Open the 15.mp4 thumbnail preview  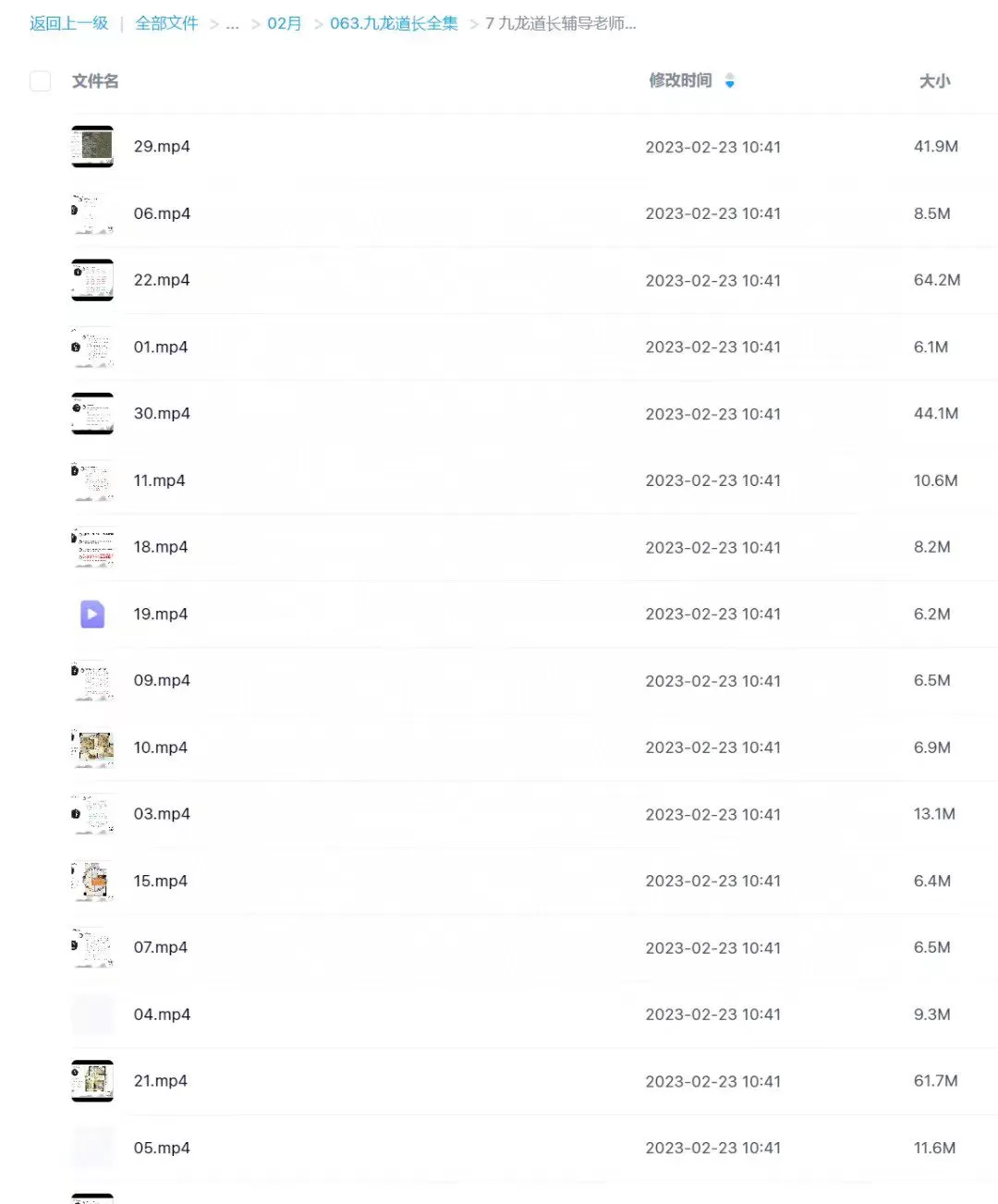point(92,882)
